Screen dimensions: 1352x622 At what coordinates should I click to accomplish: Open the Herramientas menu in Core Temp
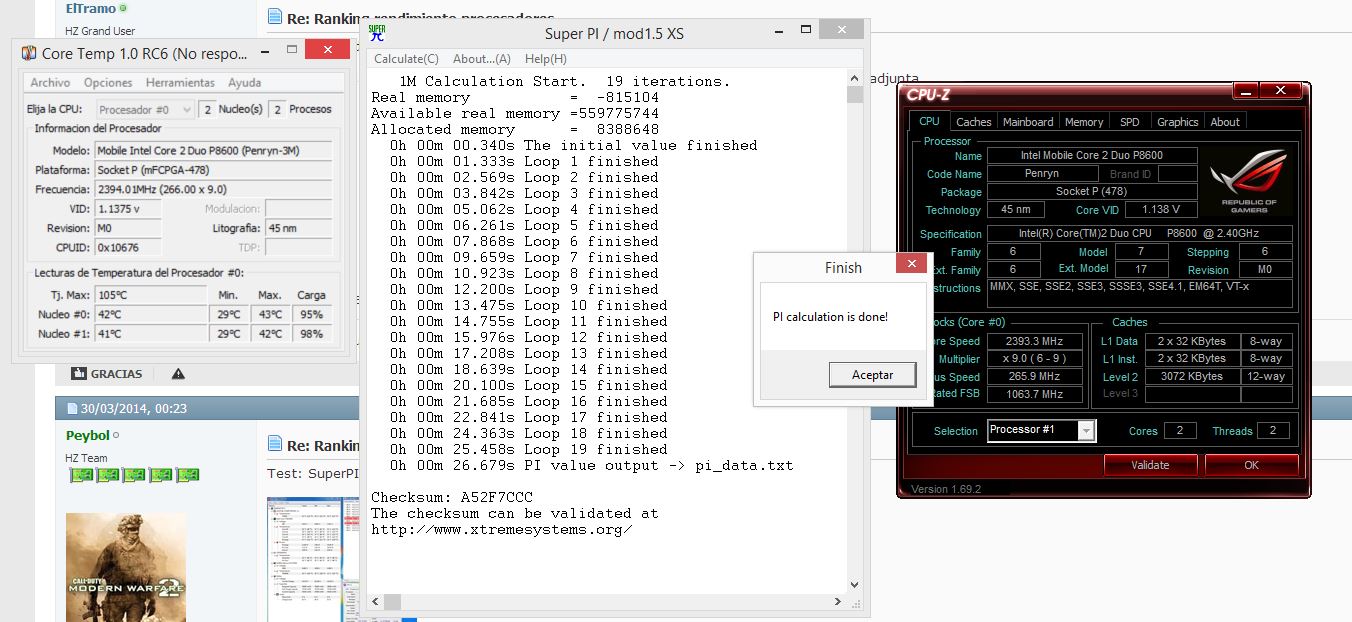pyautogui.click(x=180, y=83)
